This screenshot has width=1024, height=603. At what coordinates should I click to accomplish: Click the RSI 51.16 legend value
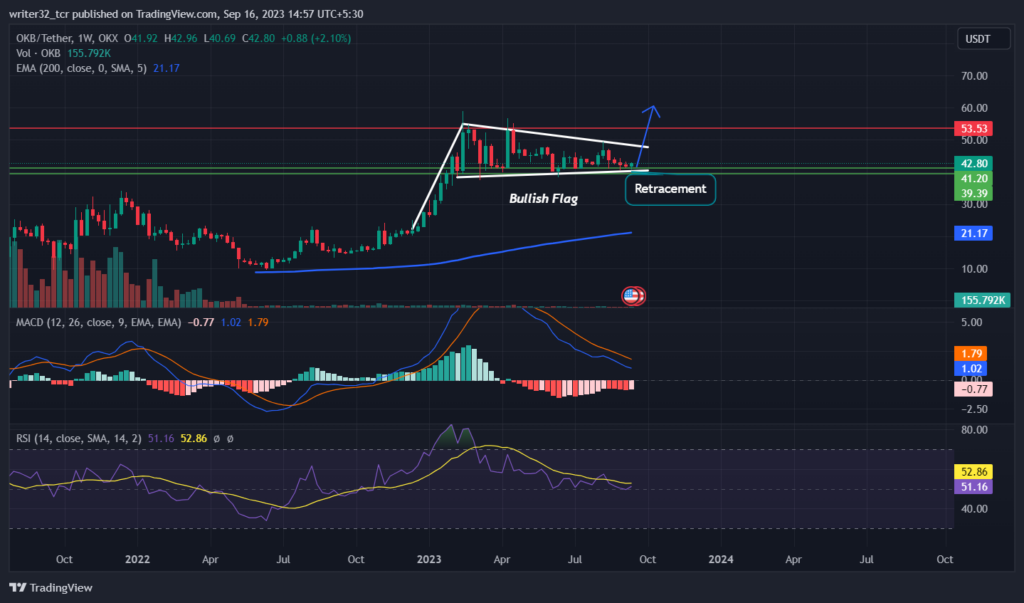[x=161, y=438]
